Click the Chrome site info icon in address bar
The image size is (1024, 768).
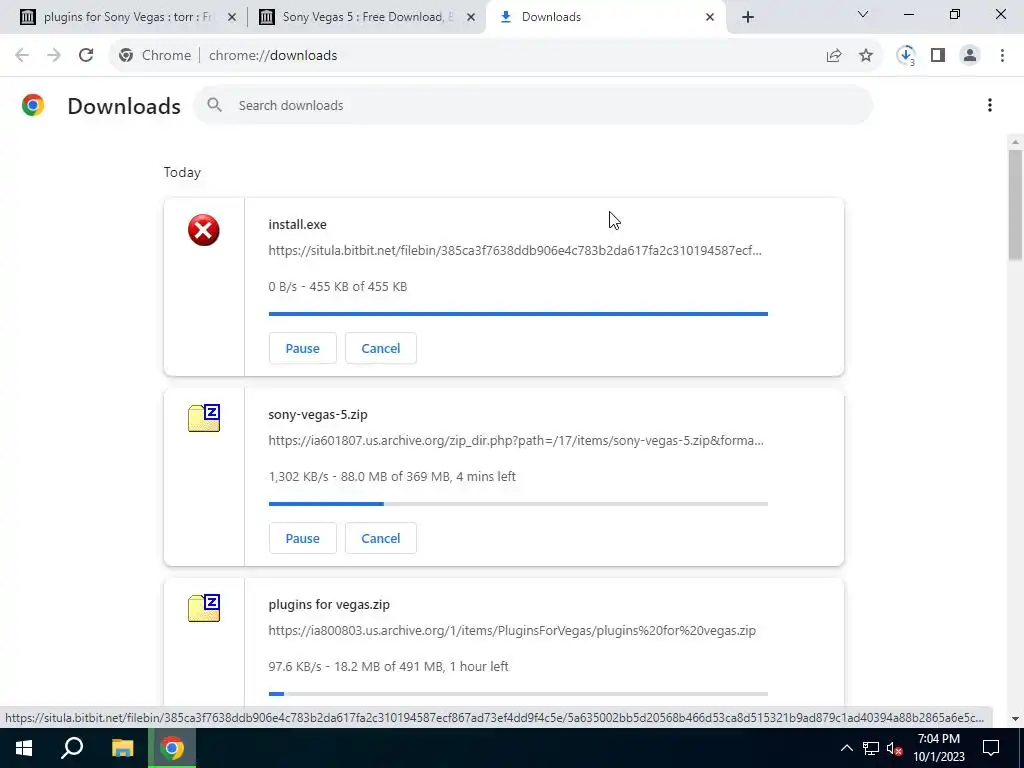(126, 56)
